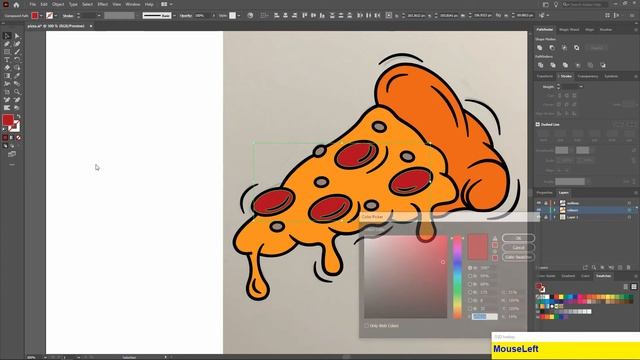
Task: Select the Pen tool
Action: (7, 44)
